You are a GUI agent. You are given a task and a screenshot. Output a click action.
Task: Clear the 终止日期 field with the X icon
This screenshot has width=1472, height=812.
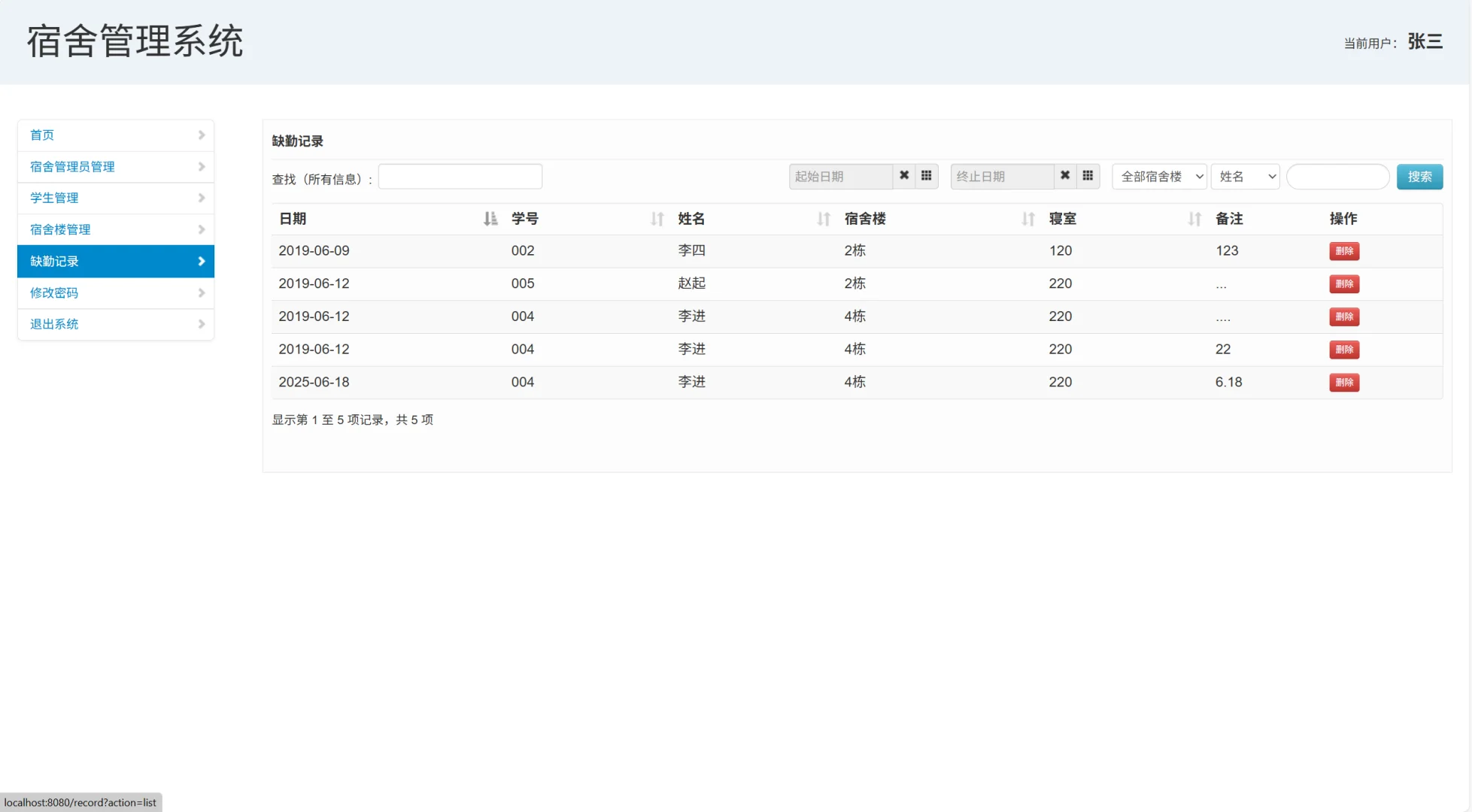tap(1065, 176)
